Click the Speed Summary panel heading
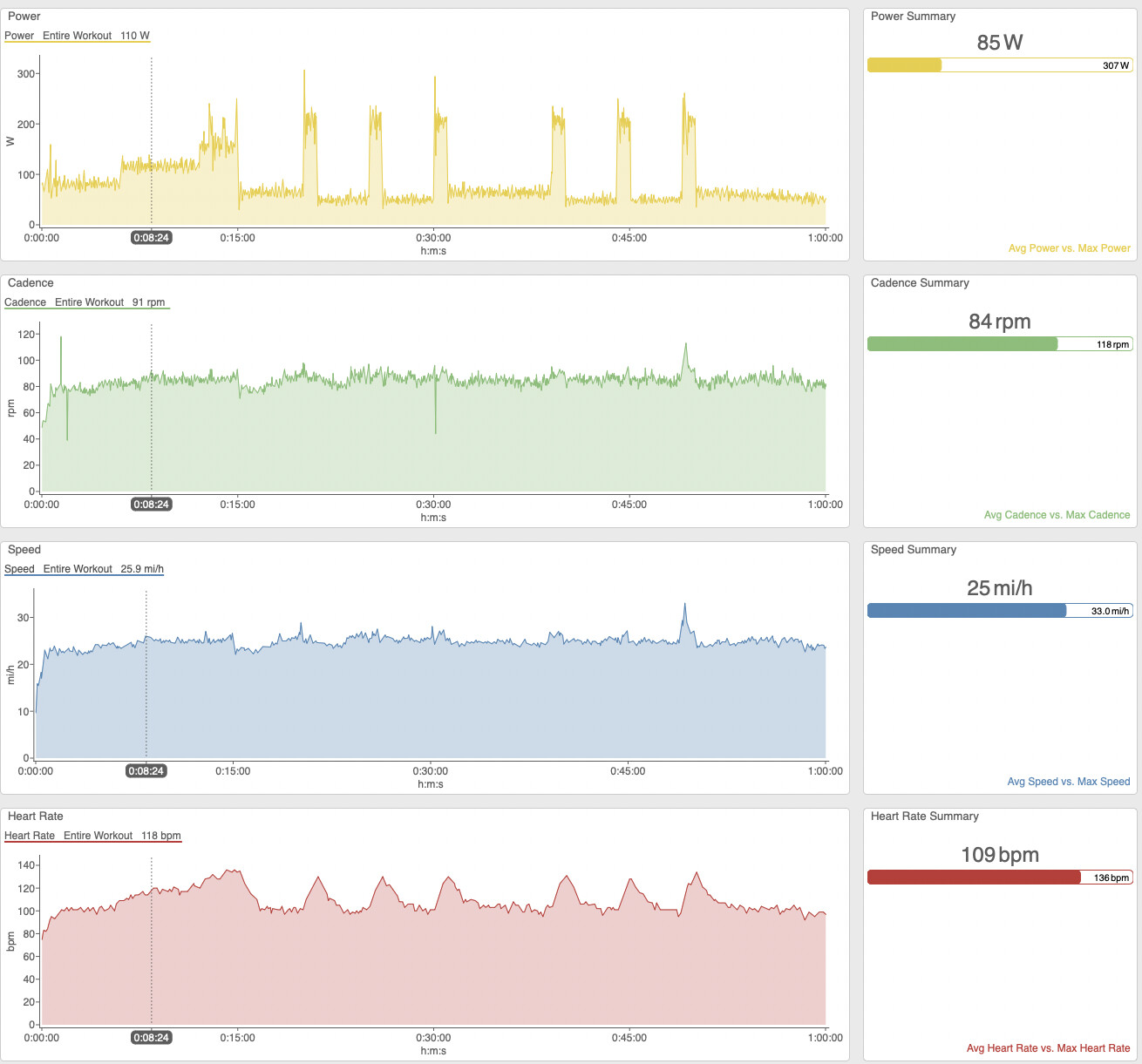 click(913, 550)
